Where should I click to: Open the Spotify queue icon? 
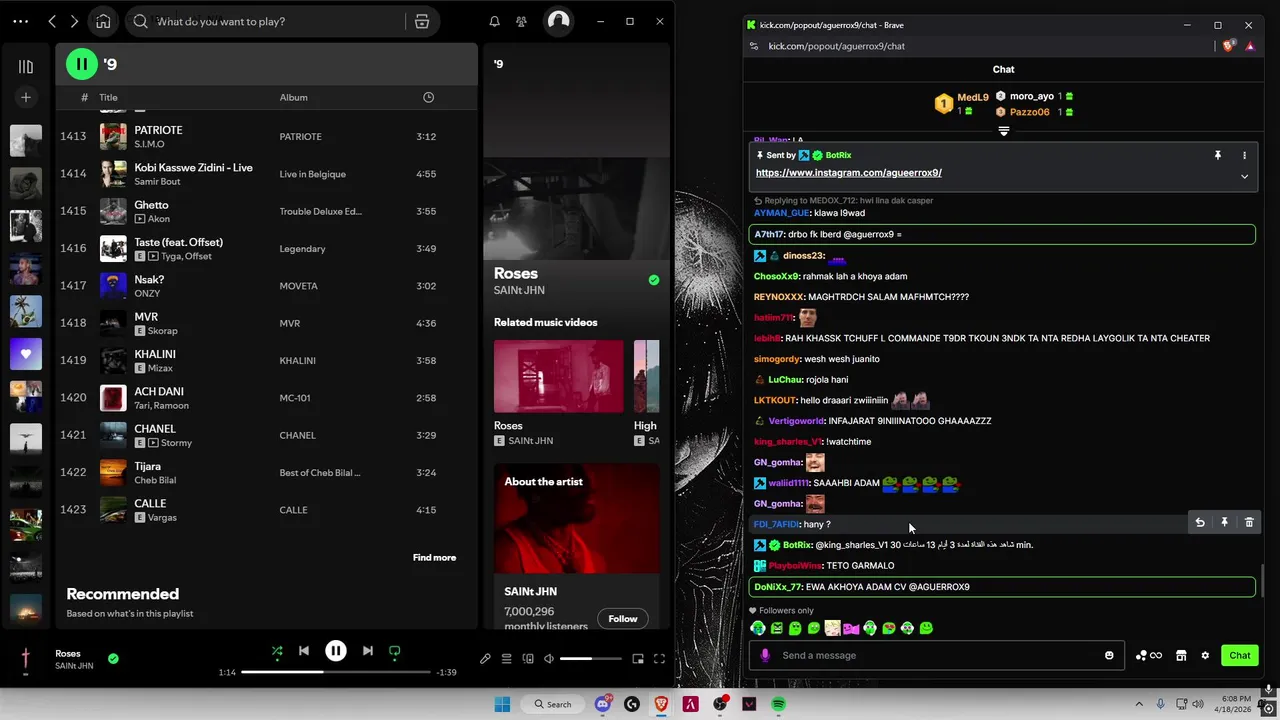click(x=507, y=659)
